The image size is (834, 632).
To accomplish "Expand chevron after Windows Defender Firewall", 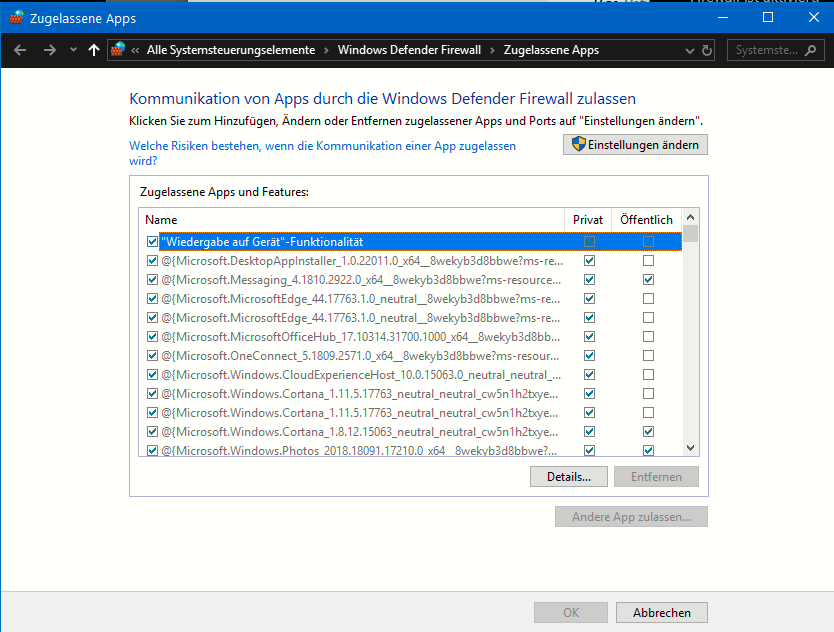I will coord(492,50).
